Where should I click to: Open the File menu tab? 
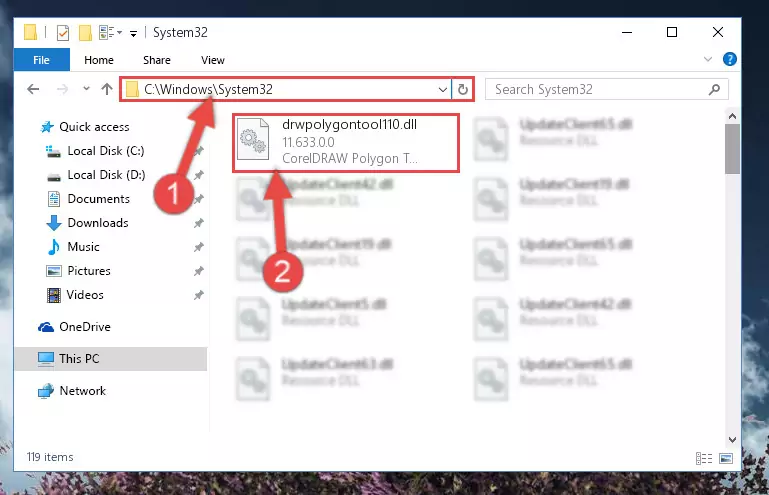coord(41,60)
